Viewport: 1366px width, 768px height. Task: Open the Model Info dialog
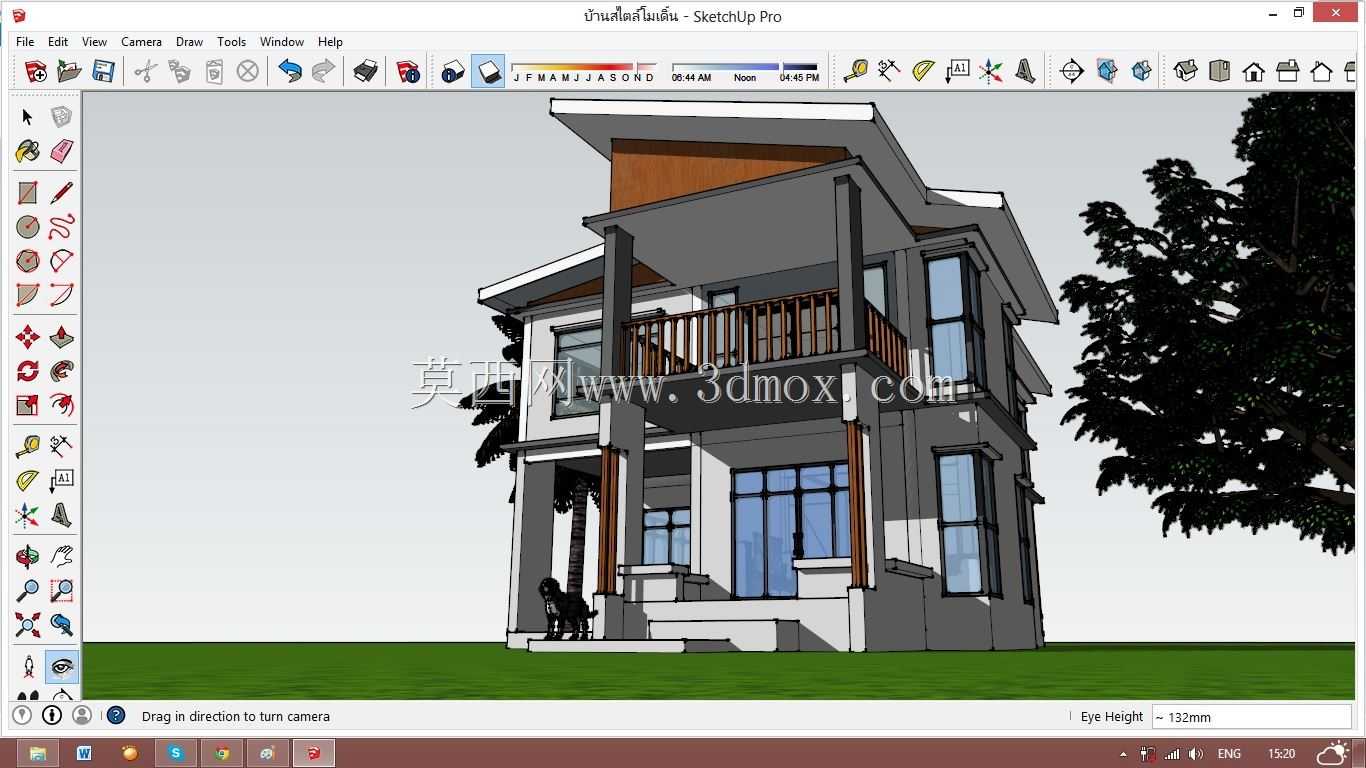click(x=408, y=71)
